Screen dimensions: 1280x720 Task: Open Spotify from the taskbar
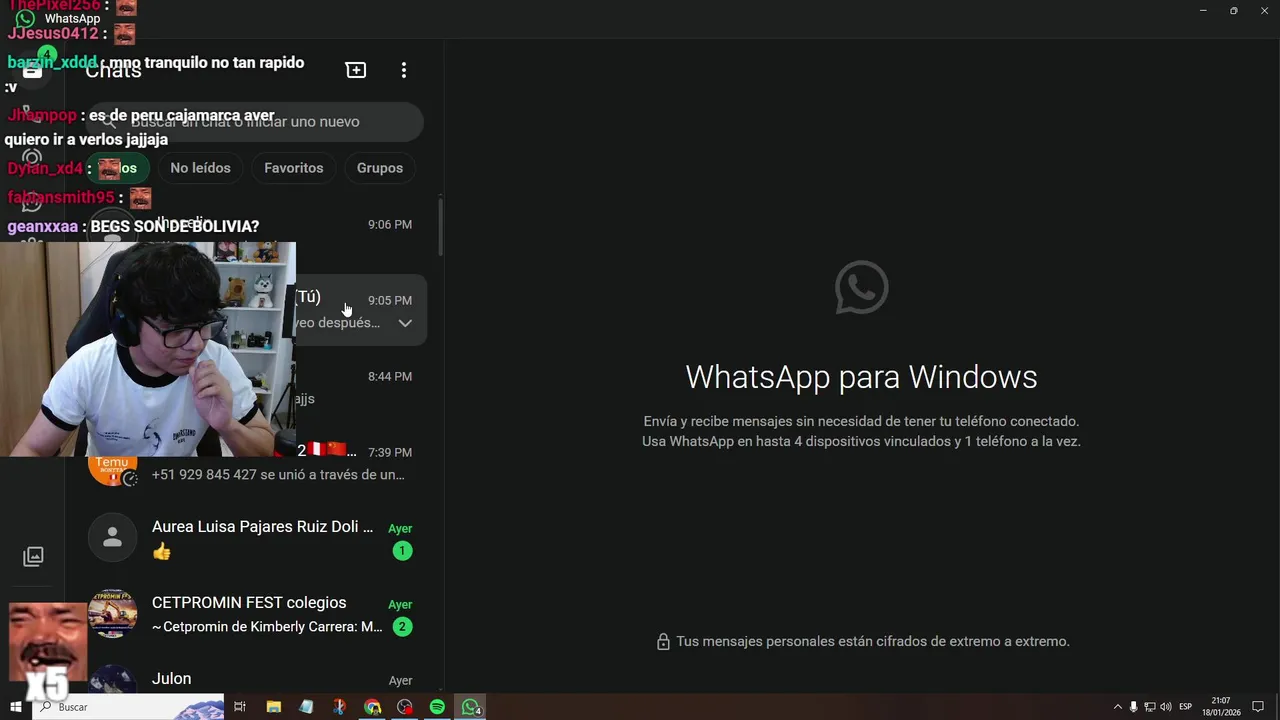click(437, 707)
